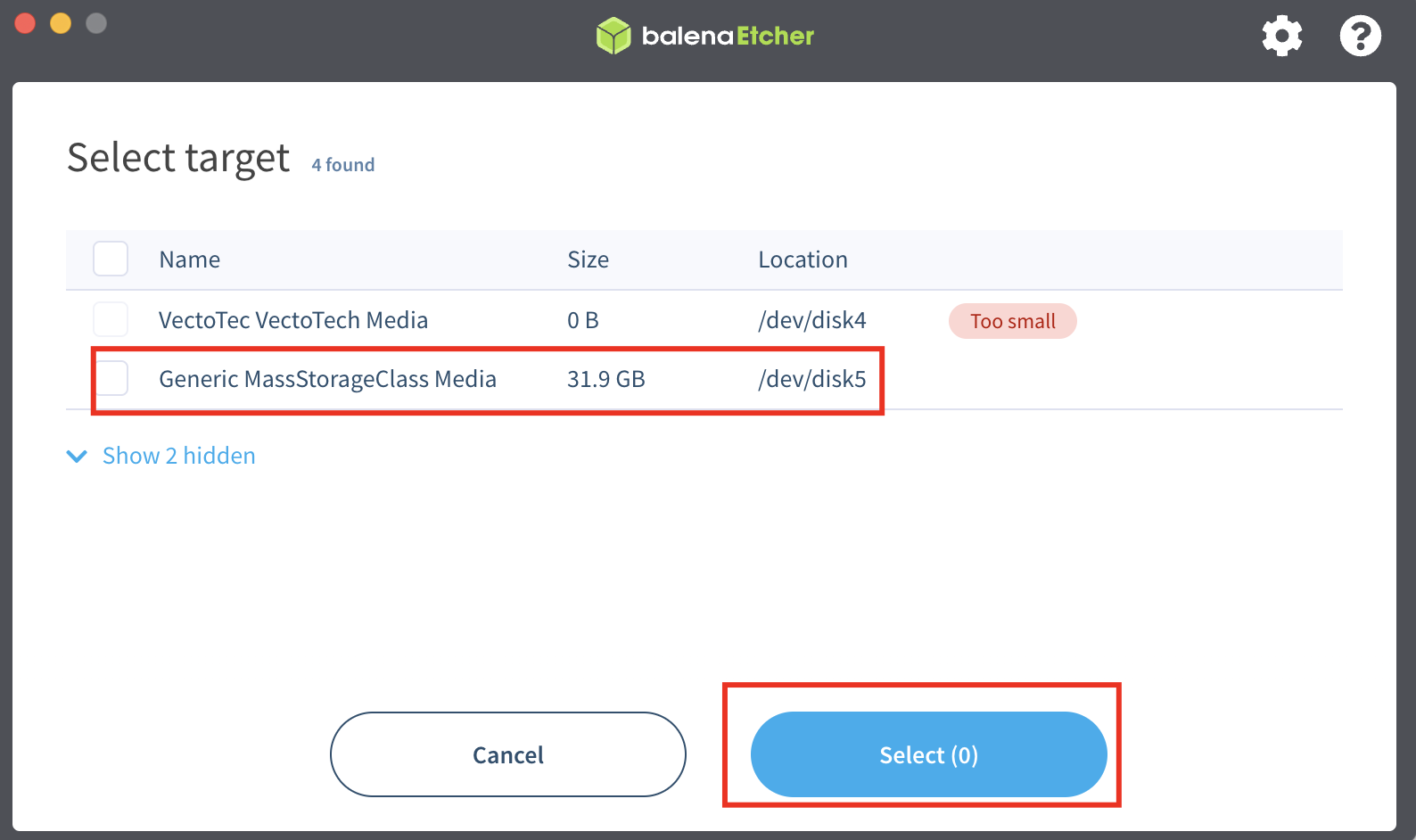The height and width of the screenshot is (840, 1416).
Task: Close the window with the red button
Action: click(x=25, y=23)
